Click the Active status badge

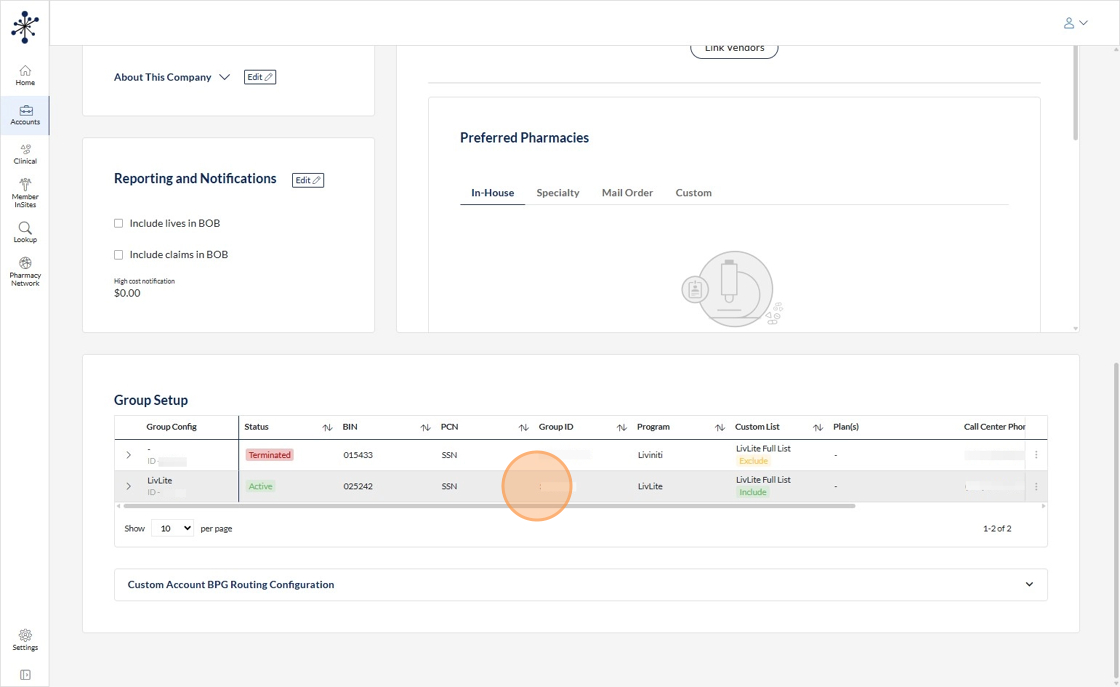pos(260,486)
